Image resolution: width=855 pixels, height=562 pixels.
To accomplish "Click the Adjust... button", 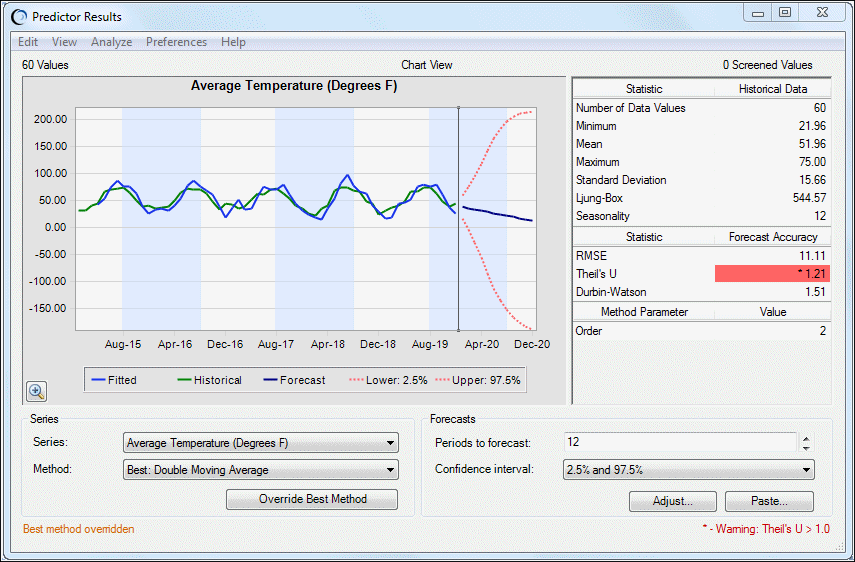I will click(x=672, y=501).
